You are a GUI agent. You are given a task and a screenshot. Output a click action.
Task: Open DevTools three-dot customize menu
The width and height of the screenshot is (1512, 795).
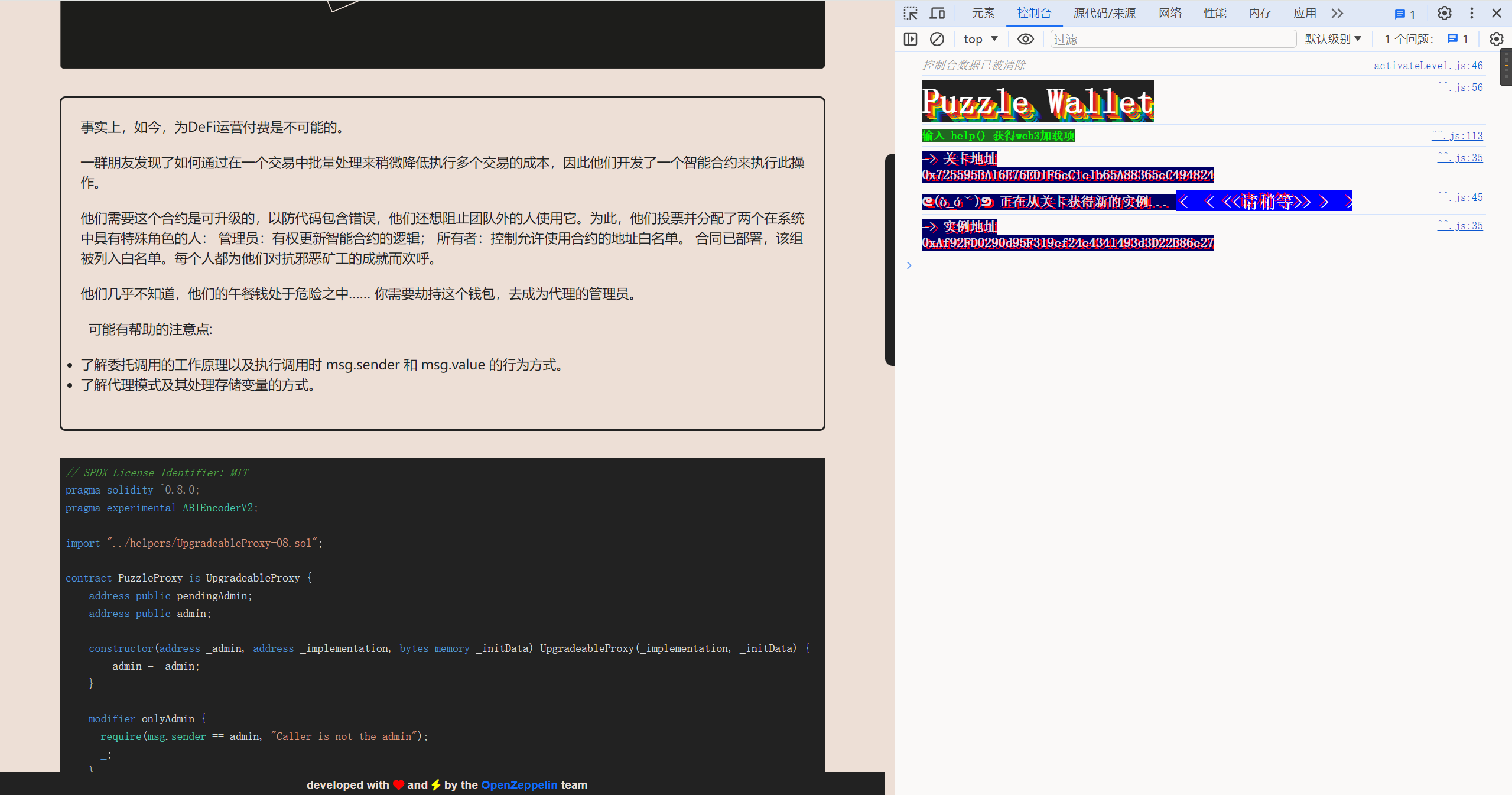[x=1472, y=13]
